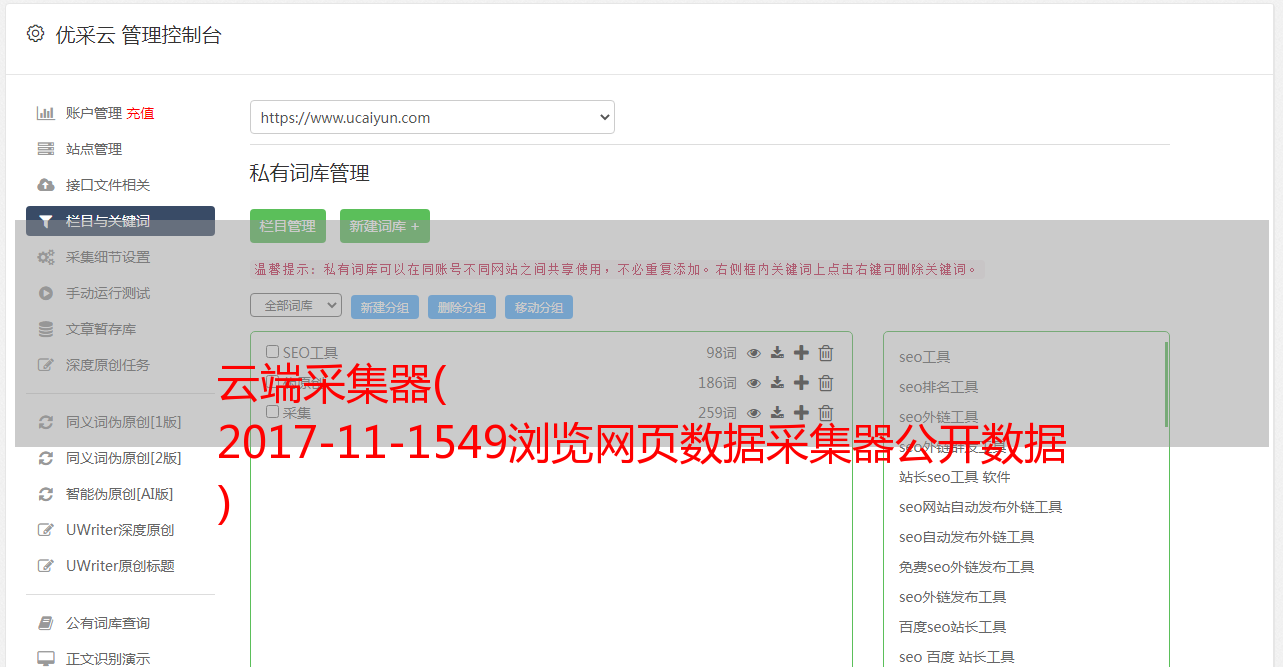The width and height of the screenshot is (1283, 667).
Task: Download the SEO工具 word library
Action: pyautogui.click(x=777, y=353)
